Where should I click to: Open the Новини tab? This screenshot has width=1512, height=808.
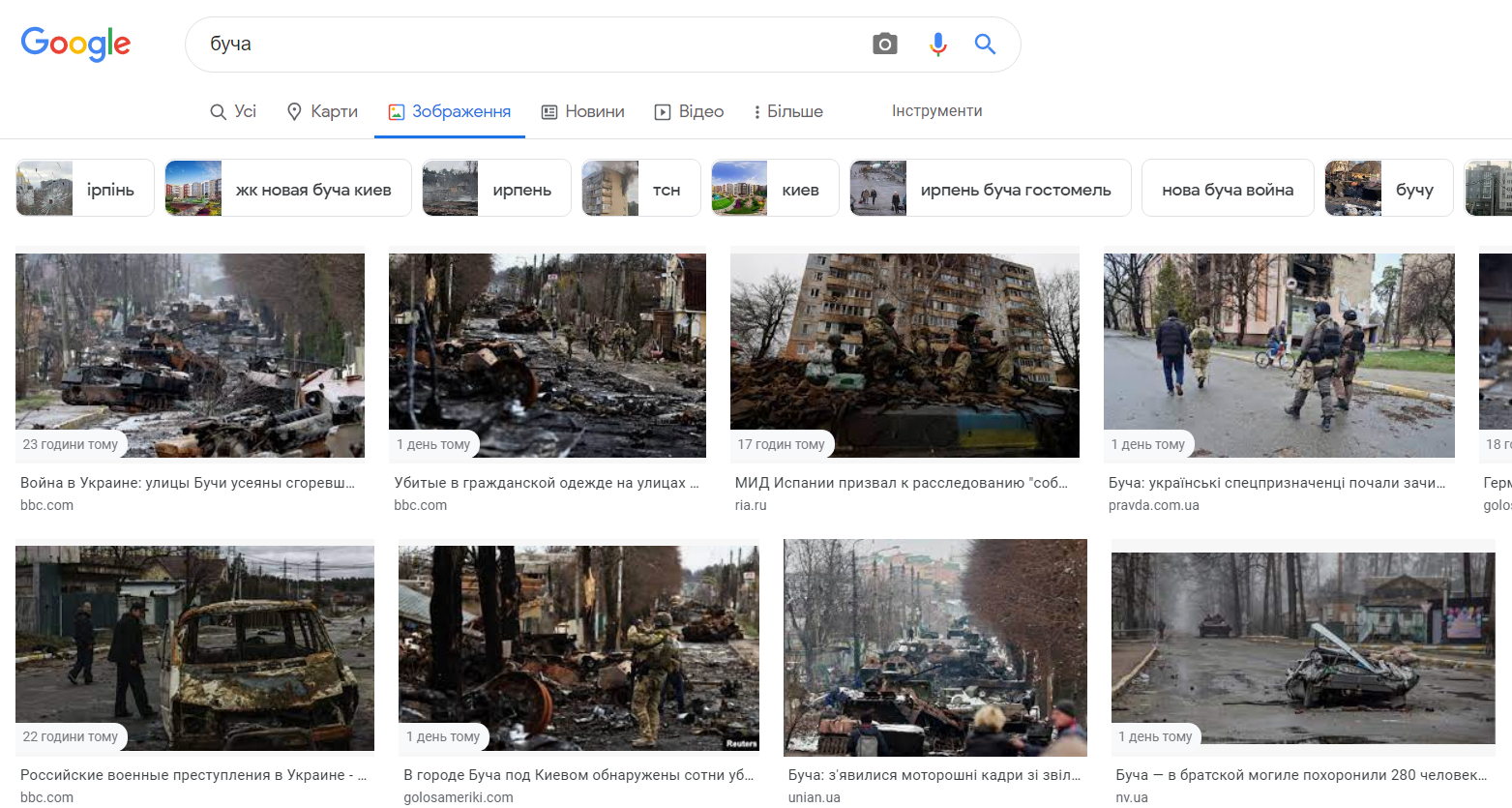[582, 111]
